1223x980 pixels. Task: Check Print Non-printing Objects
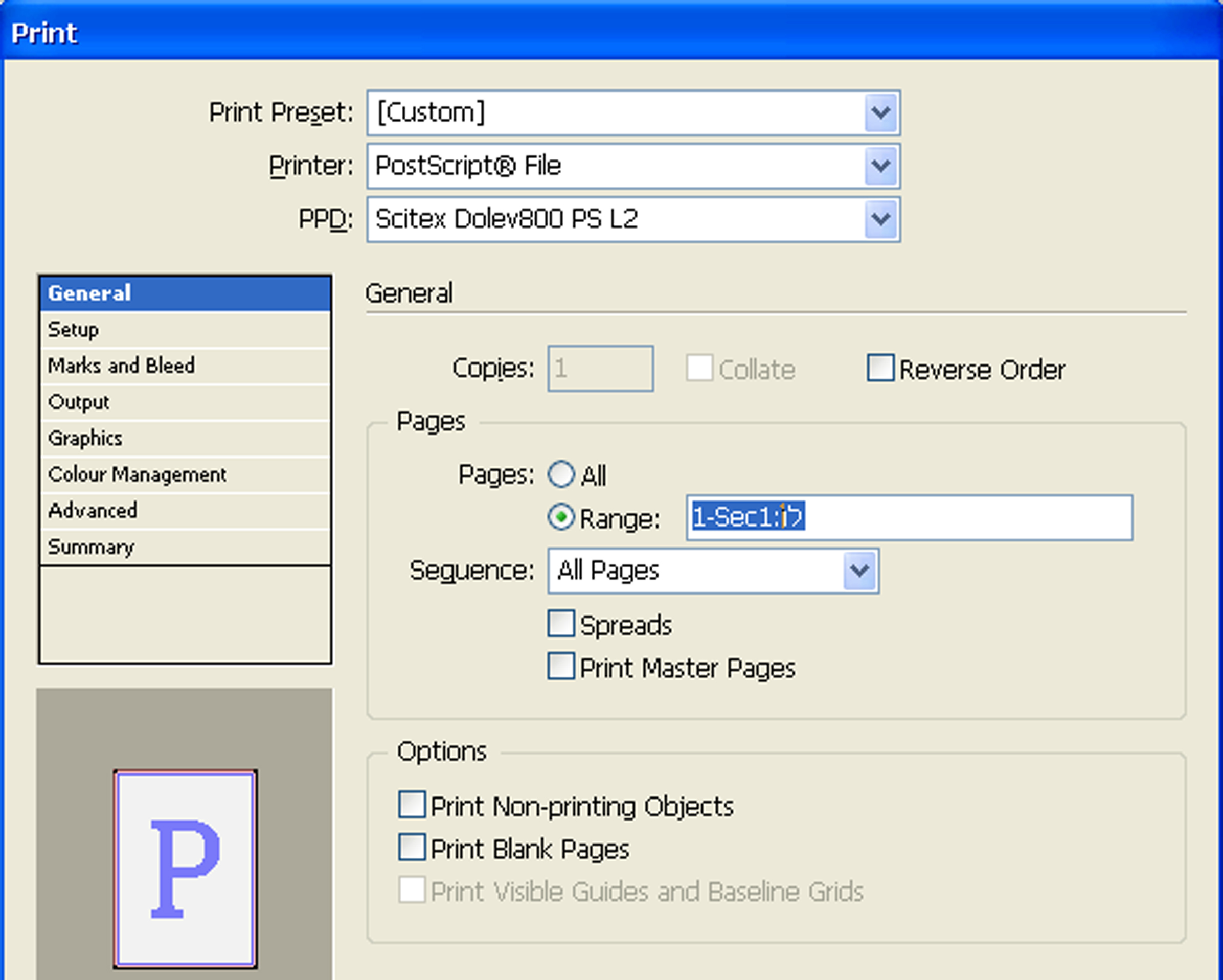tap(412, 805)
